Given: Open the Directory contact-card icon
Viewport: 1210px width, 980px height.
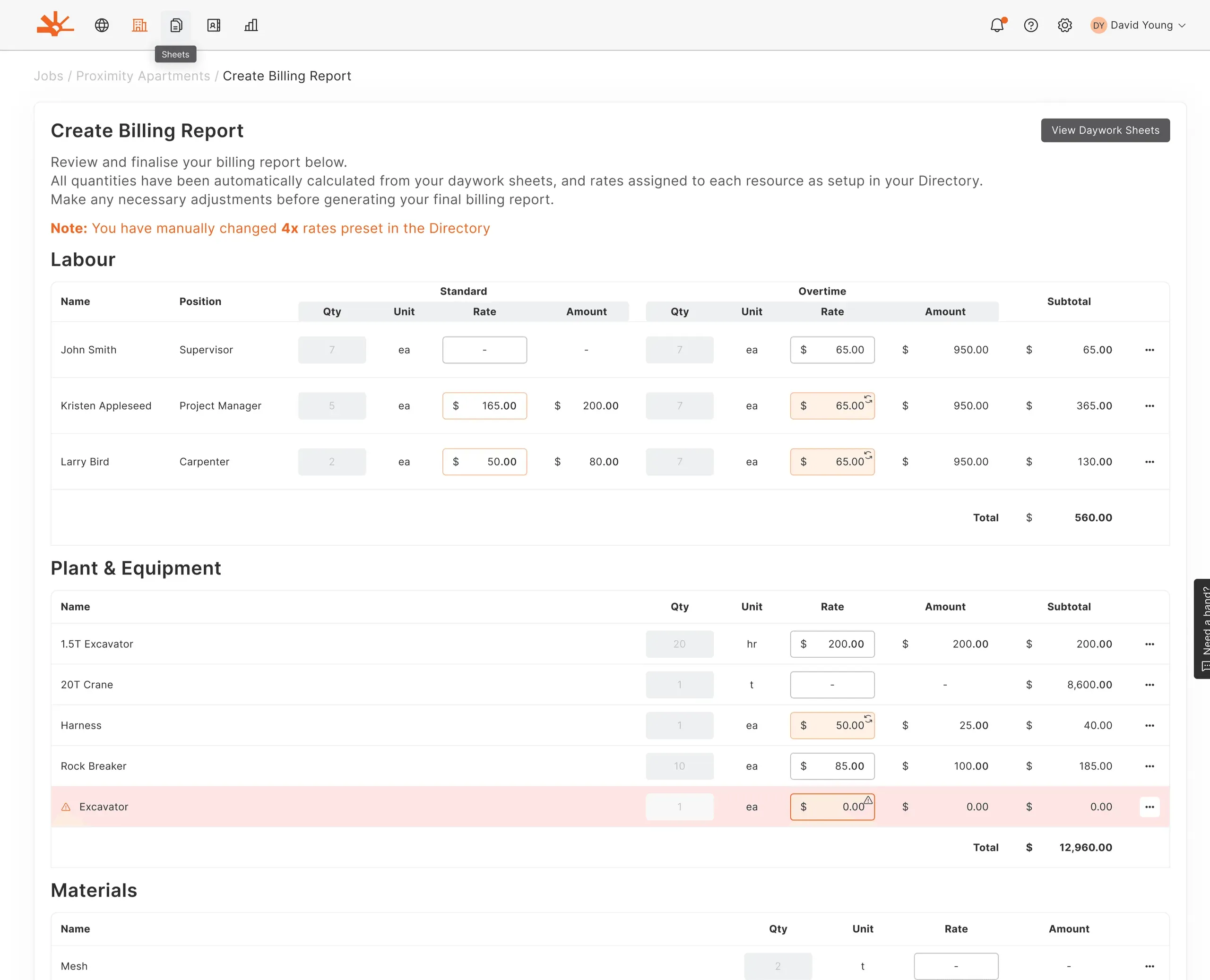Looking at the screenshot, I should click(214, 25).
